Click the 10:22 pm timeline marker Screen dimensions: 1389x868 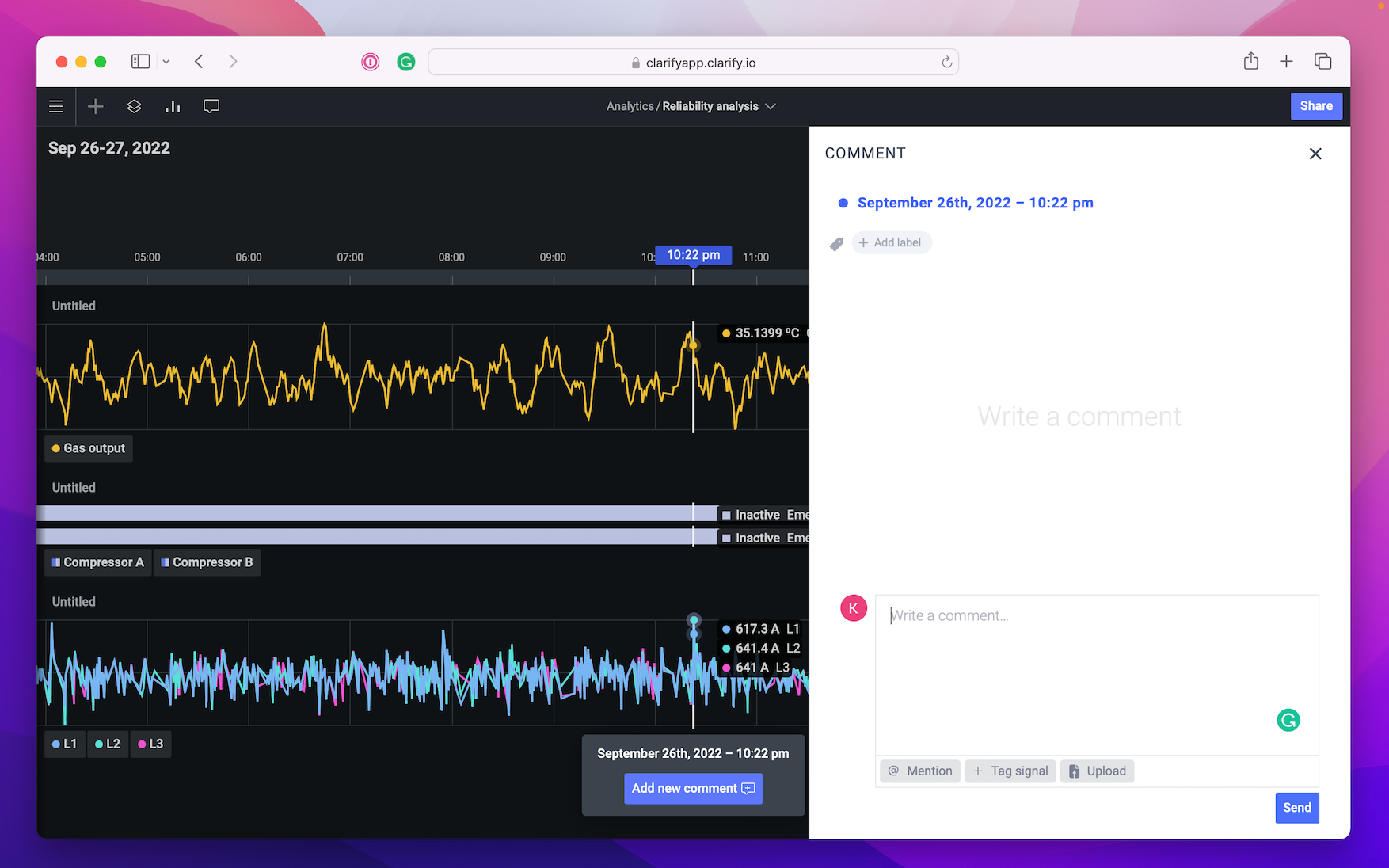click(693, 255)
